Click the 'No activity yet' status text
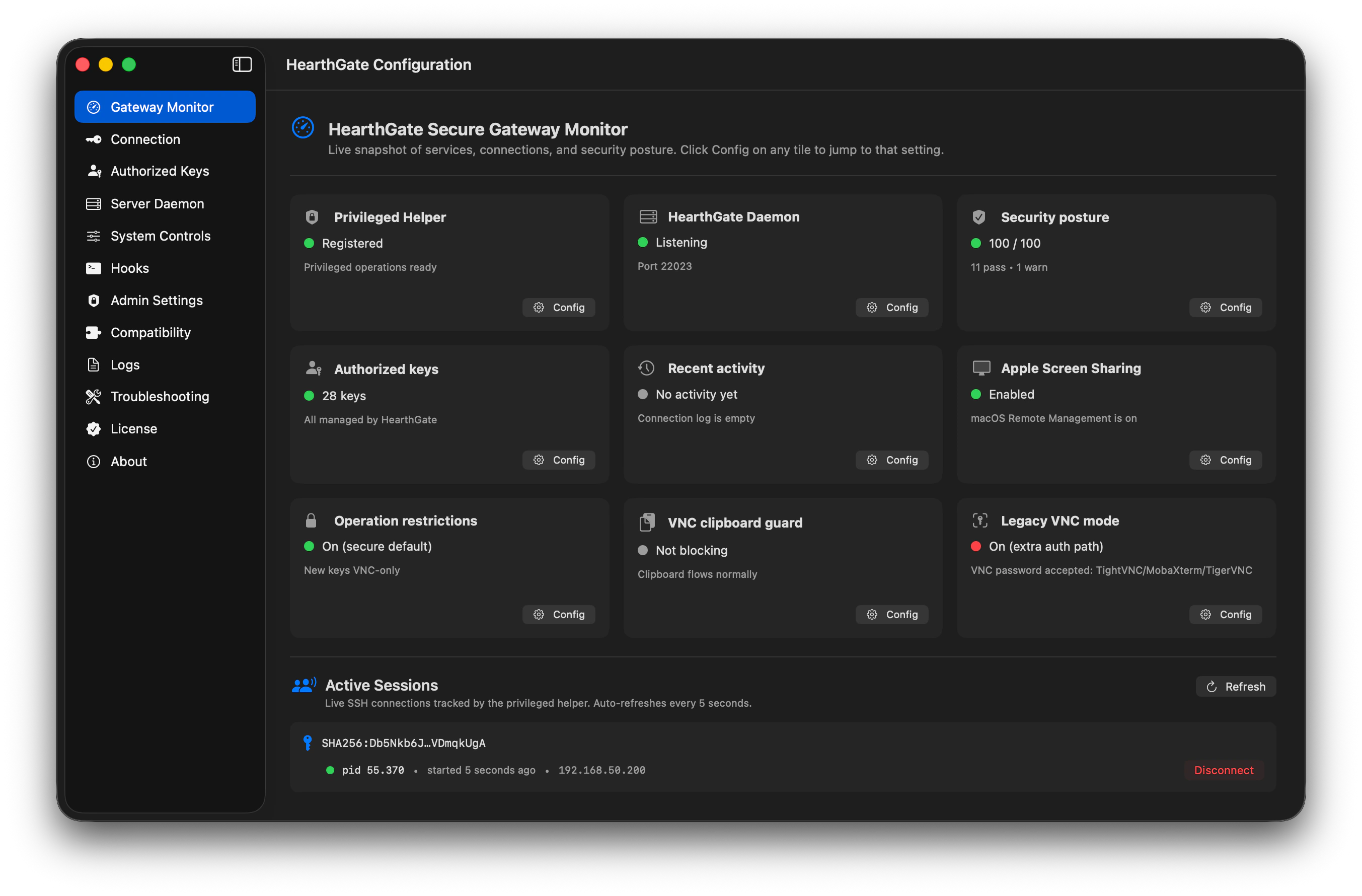 click(x=697, y=394)
